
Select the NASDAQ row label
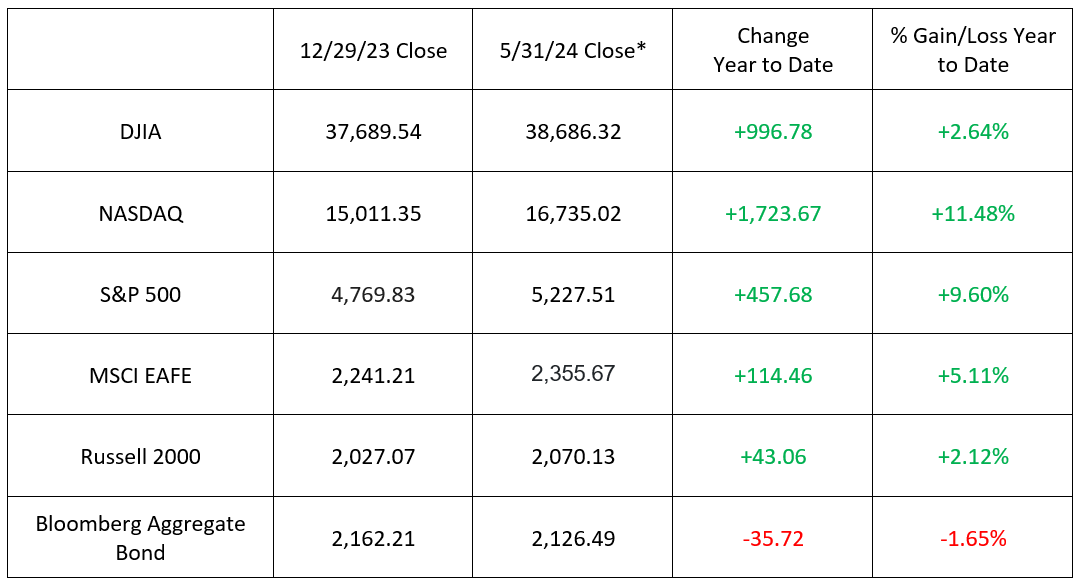coord(140,214)
